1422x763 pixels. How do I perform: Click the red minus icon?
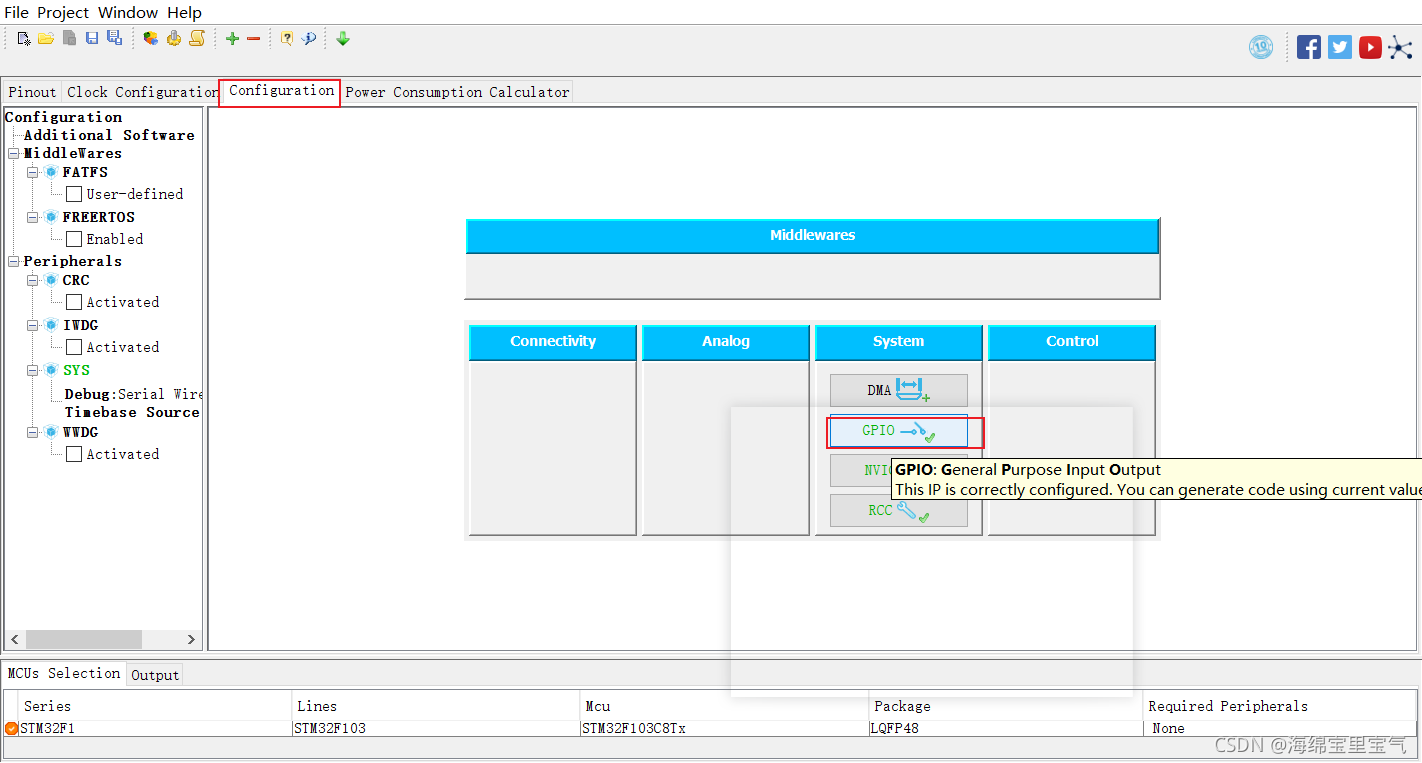point(254,38)
